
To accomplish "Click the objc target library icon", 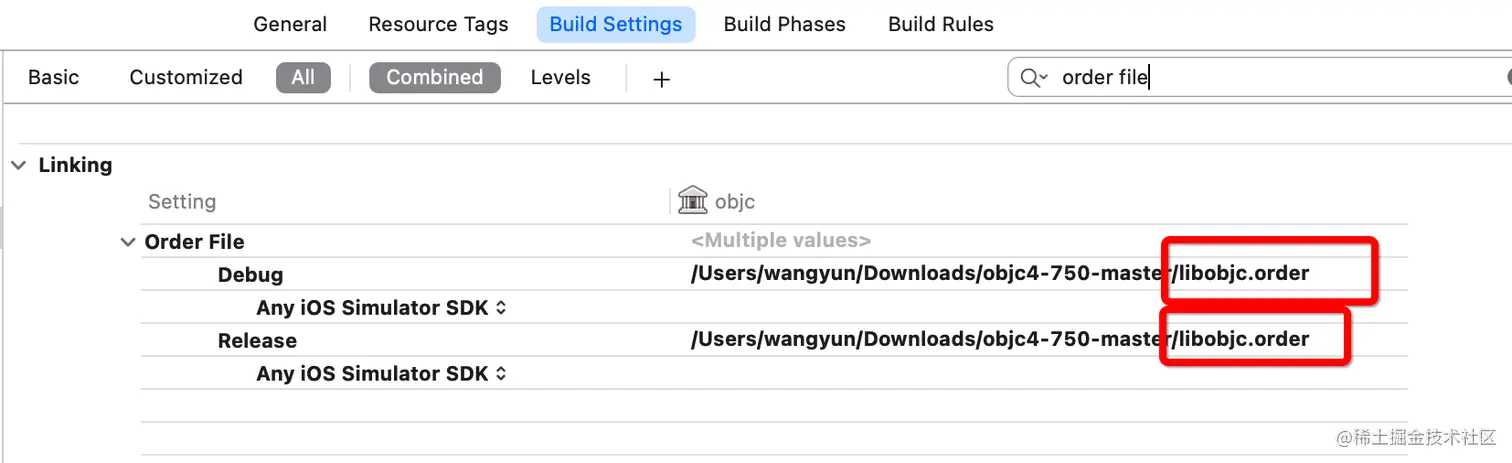I will [x=692, y=201].
